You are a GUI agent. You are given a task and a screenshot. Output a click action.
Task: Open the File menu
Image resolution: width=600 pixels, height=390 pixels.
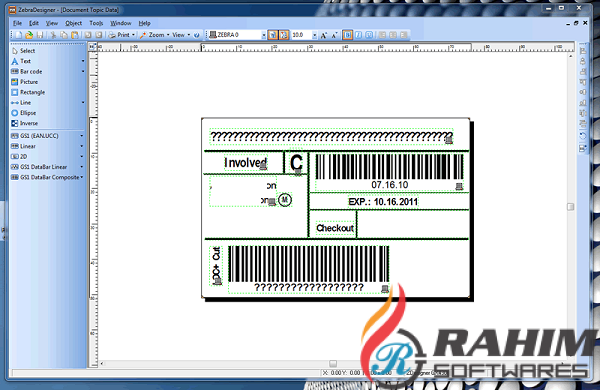pos(17,23)
